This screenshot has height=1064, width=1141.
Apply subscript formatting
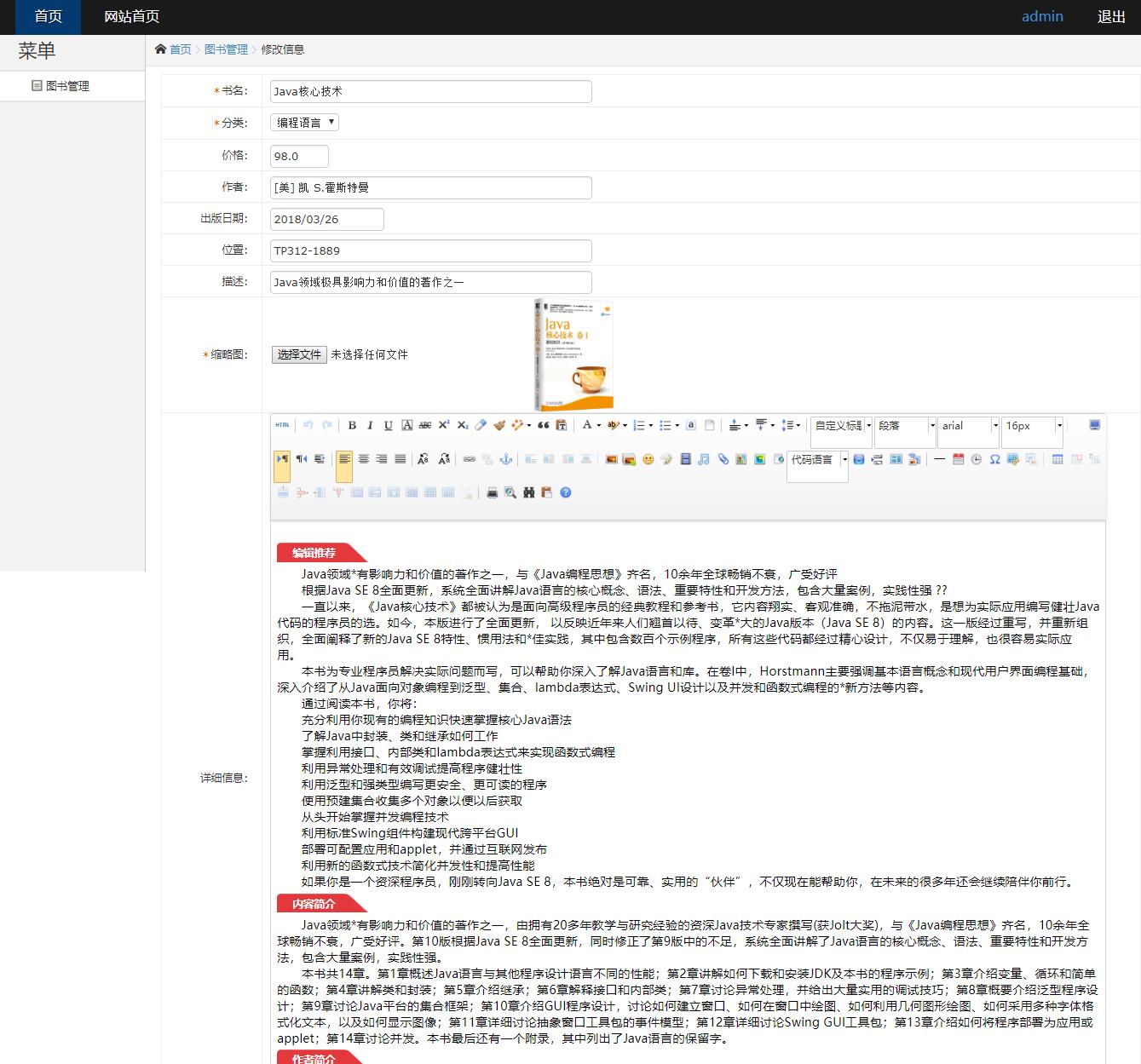click(x=463, y=425)
